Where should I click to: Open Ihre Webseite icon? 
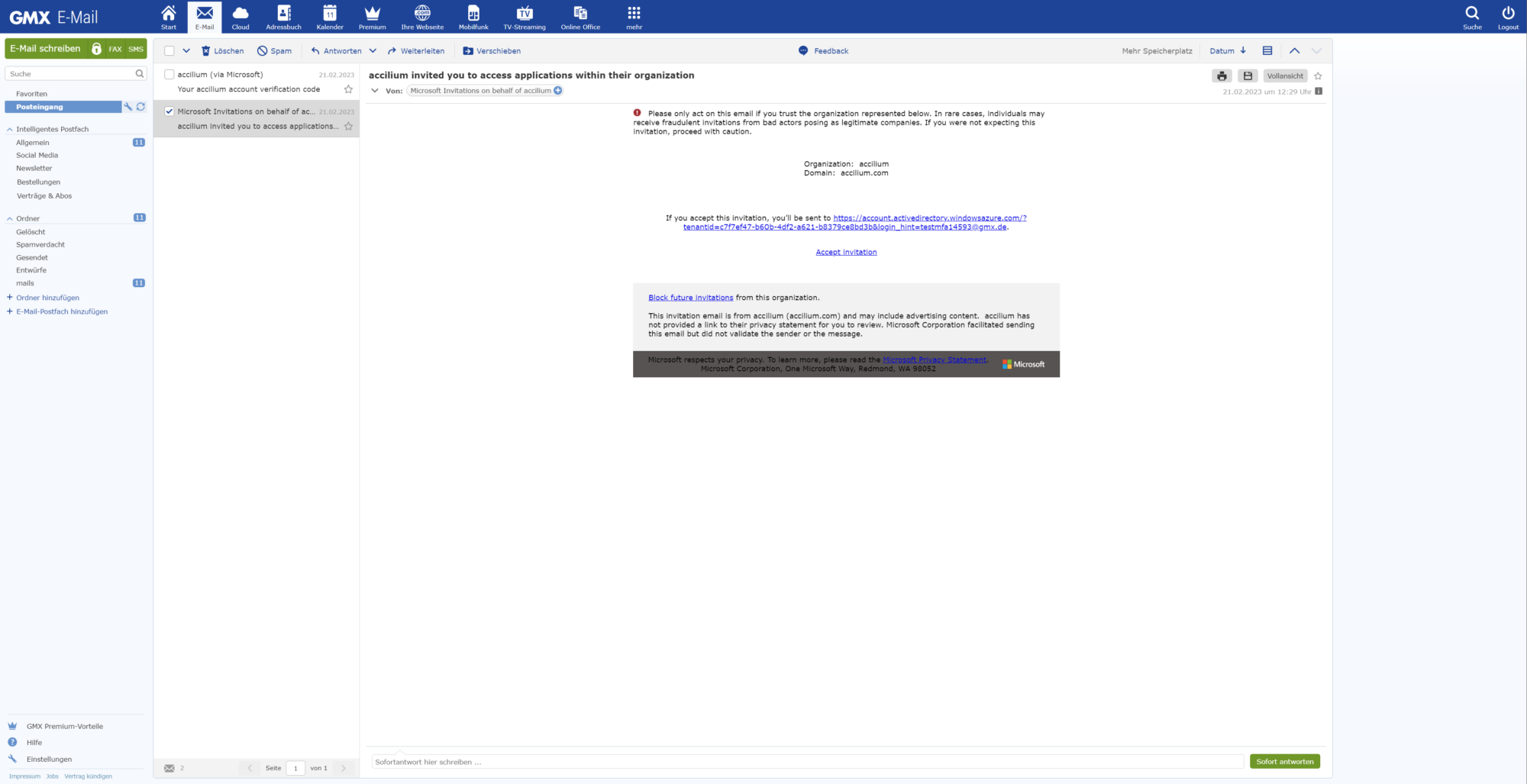pyautogui.click(x=422, y=17)
